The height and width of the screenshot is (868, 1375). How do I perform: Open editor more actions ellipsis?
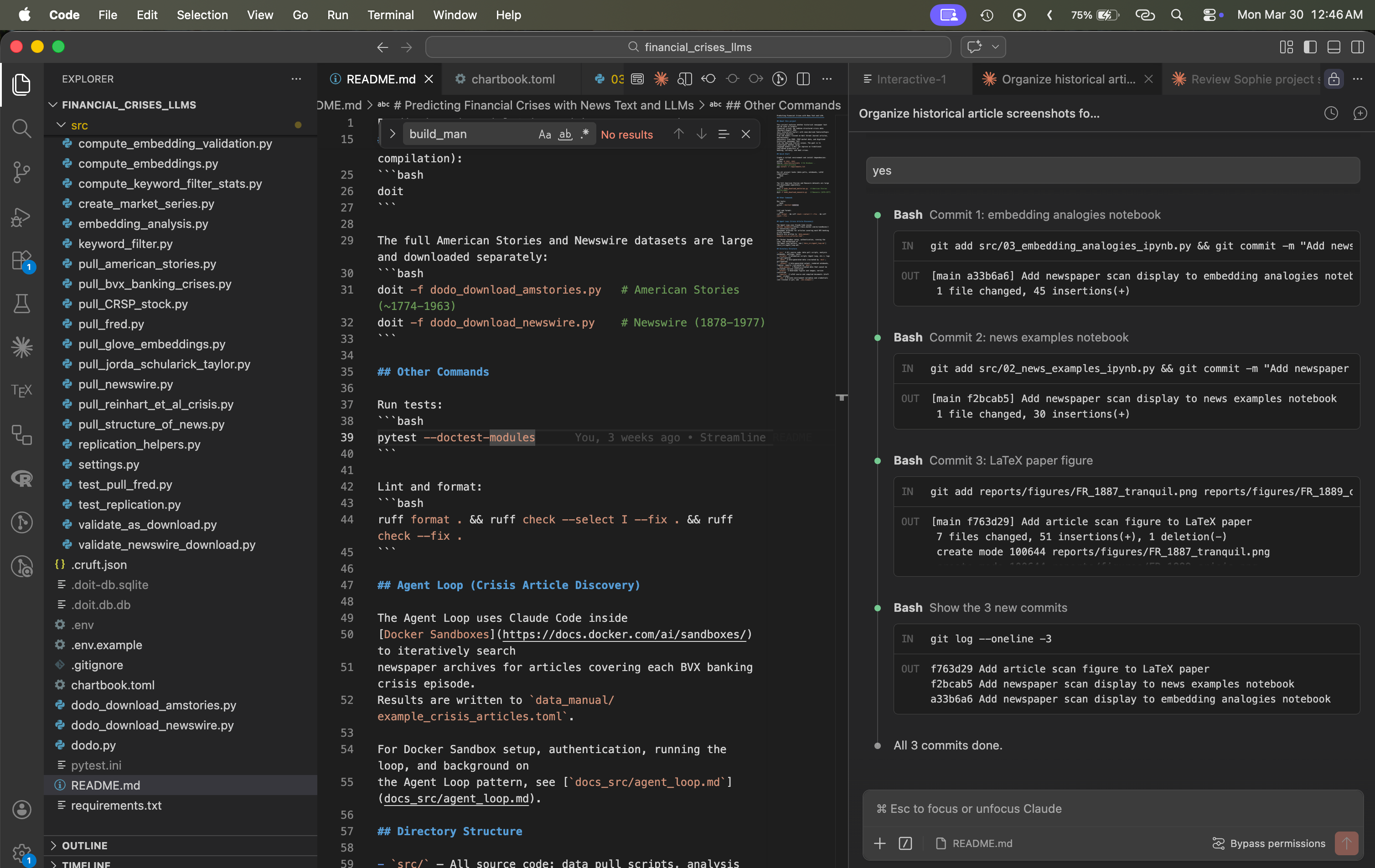coord(826,79)
